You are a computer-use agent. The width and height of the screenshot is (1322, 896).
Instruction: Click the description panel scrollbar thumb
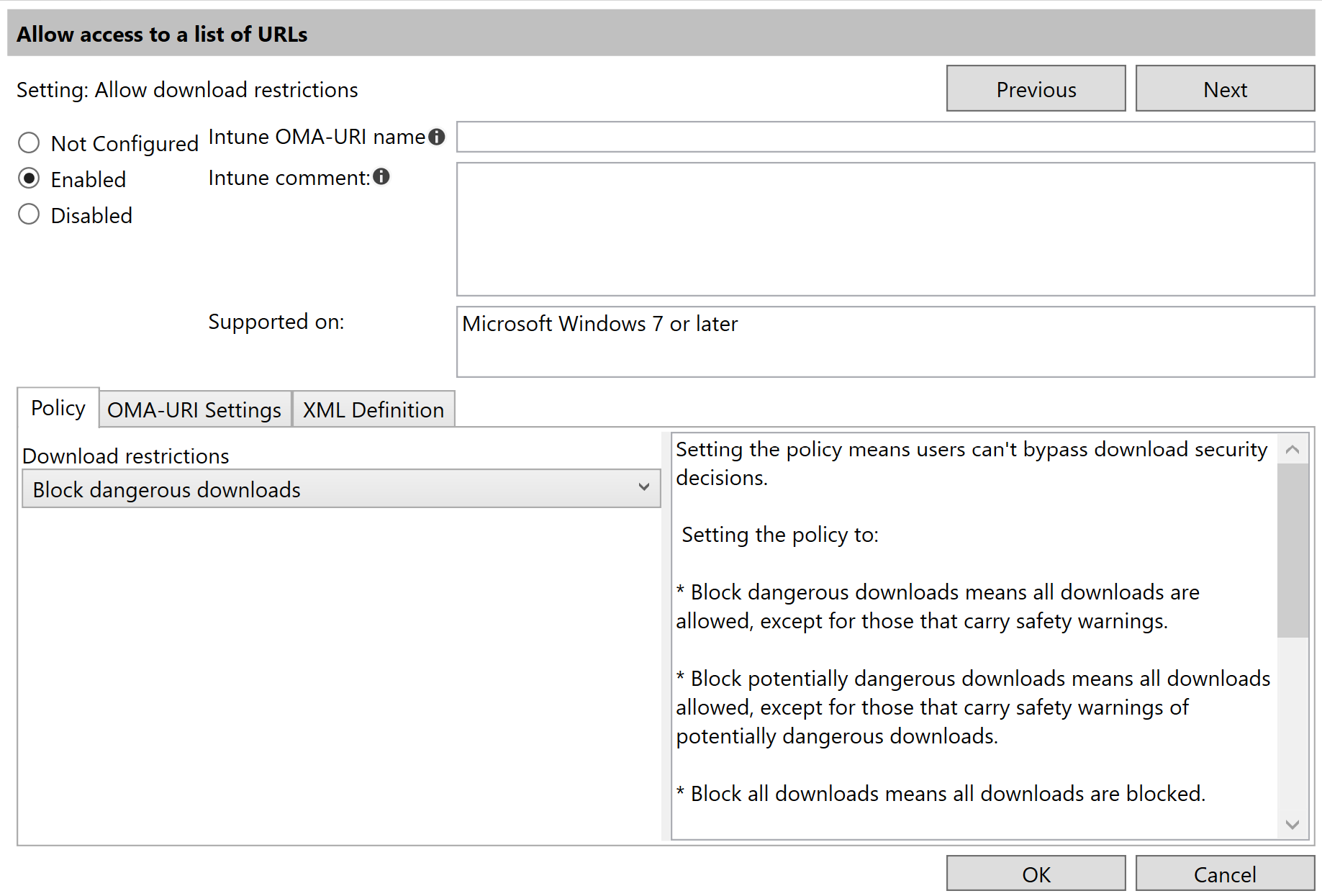(x=1292, y=551)
